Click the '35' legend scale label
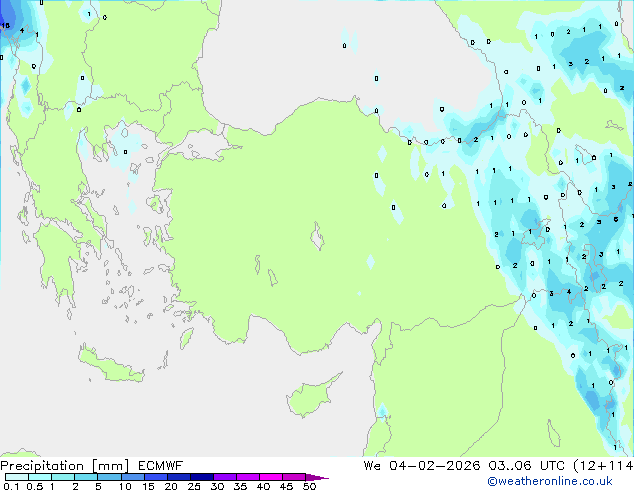 click(x=240, y=486)
